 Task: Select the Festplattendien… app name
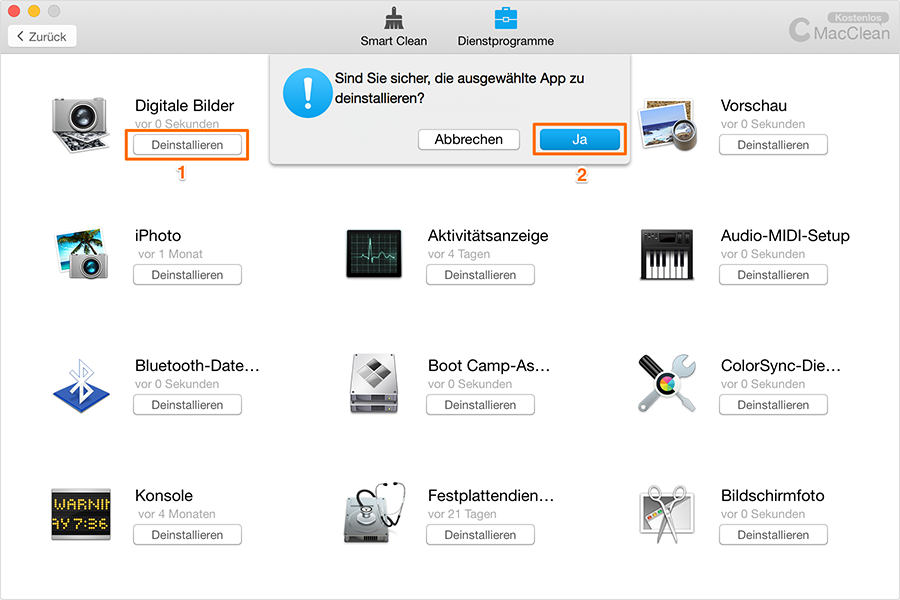[491, 496]
